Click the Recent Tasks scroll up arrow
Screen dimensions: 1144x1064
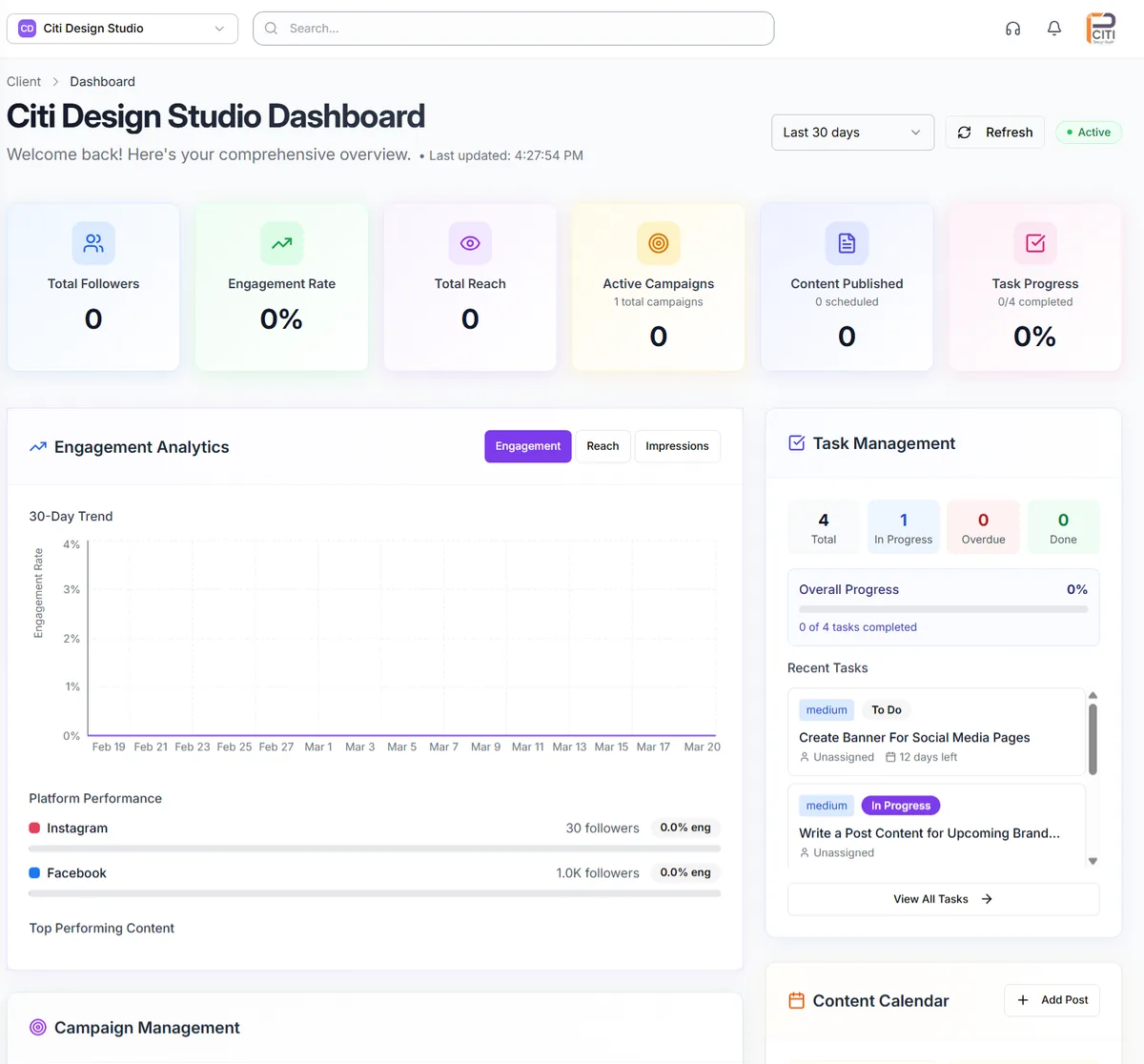[1093, 695]
